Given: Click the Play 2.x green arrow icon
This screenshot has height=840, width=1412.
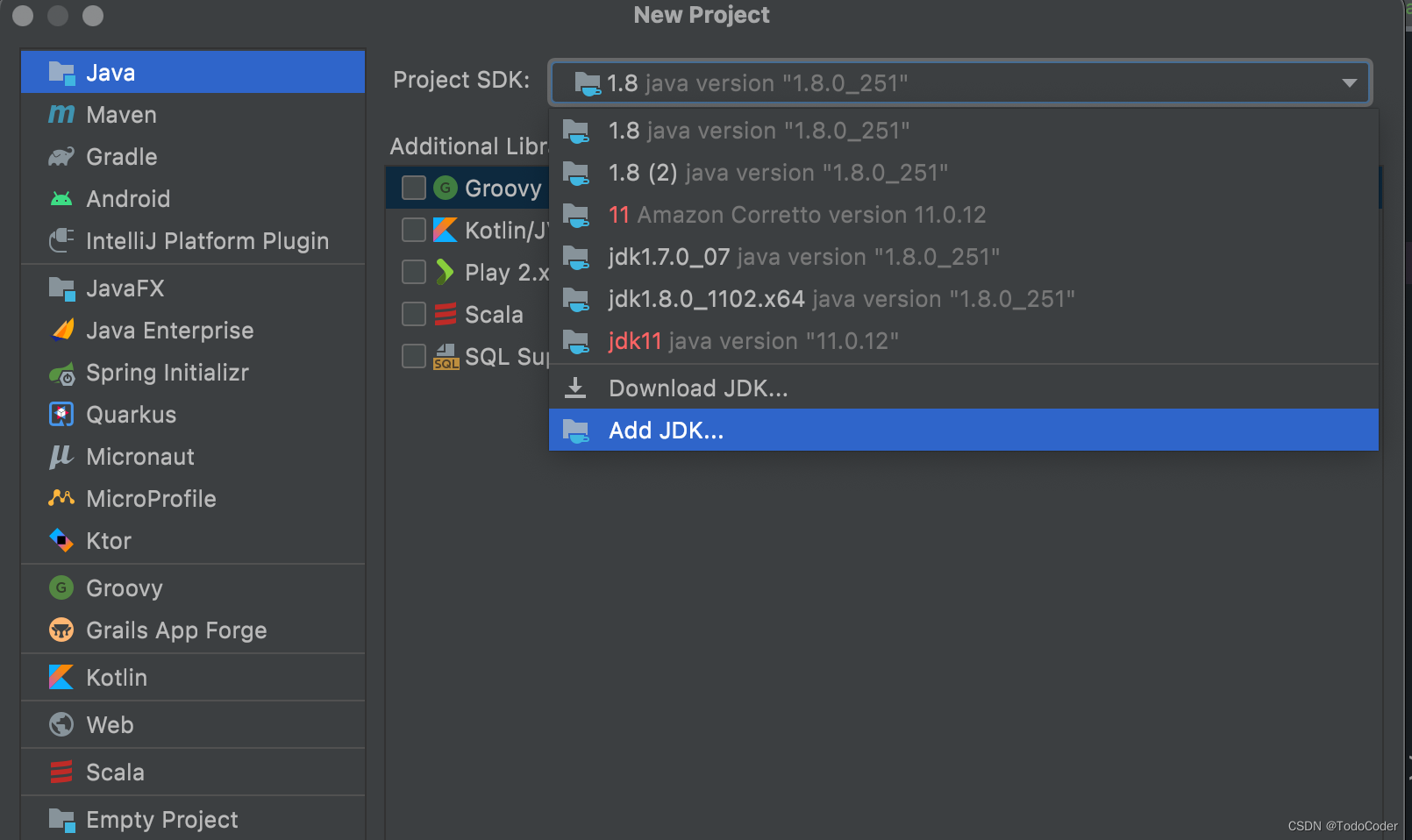Looking at the screenshot, I should point(445,272).
